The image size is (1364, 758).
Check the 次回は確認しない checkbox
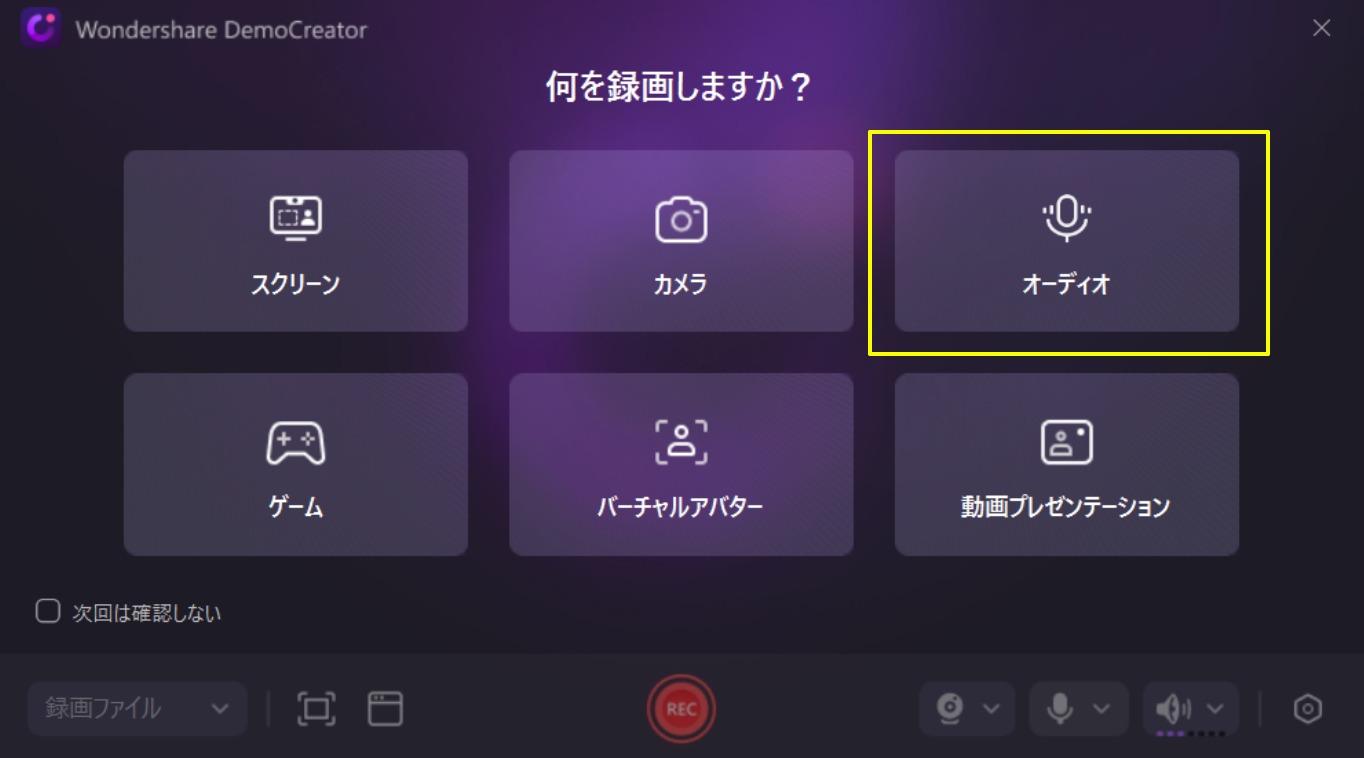coord(48,611)
